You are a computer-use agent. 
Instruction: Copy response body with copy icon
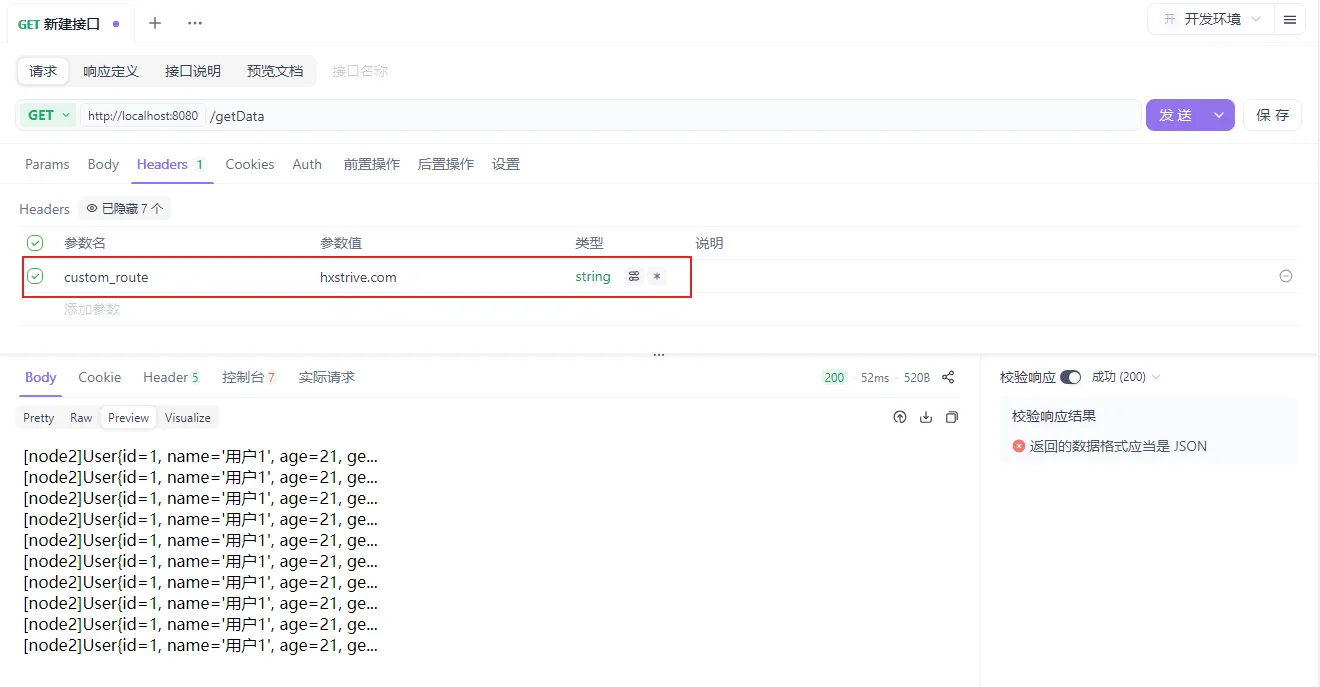tap(952, 417)
